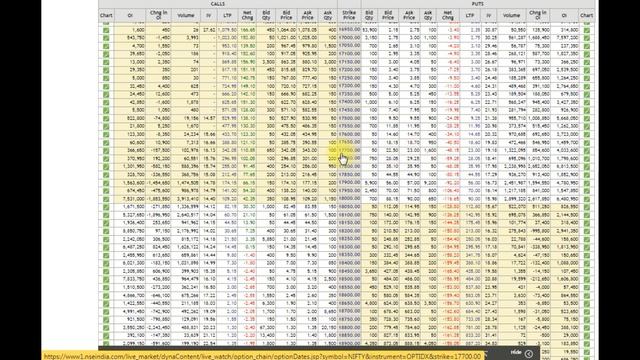
Task: Click the calls Volume column header
Action: pyautogui.click(x=185, y=16)
